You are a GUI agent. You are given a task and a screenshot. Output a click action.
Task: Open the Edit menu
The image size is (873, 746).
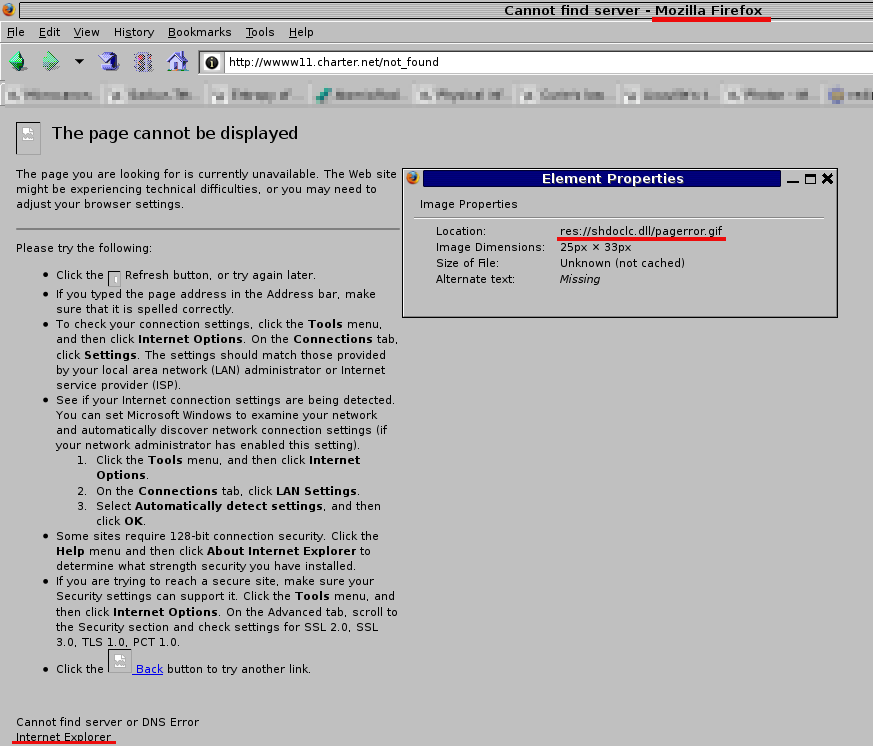tap(50, 32)
